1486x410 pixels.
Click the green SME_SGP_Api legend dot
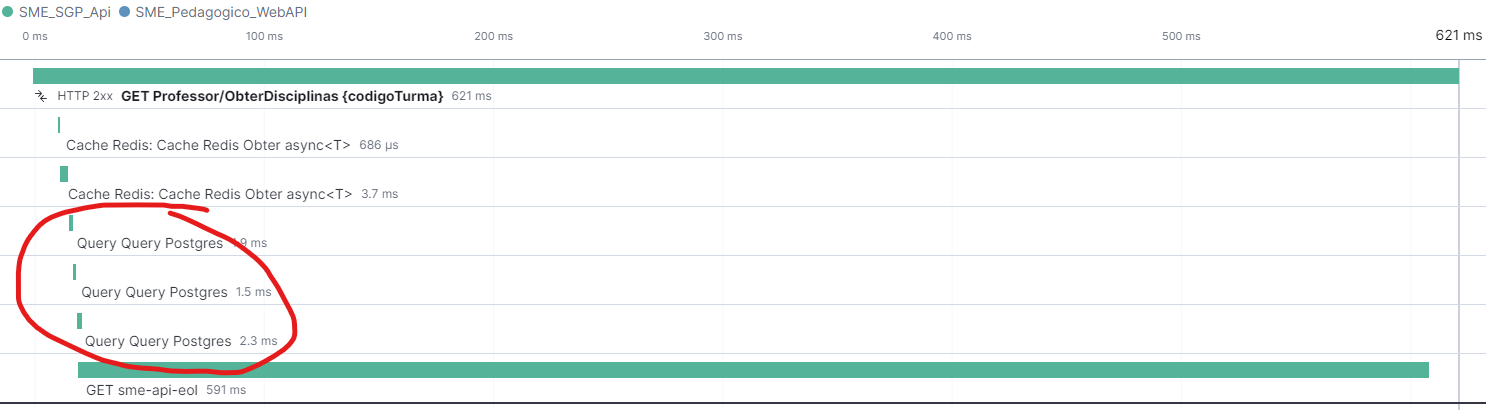(8, 13)
